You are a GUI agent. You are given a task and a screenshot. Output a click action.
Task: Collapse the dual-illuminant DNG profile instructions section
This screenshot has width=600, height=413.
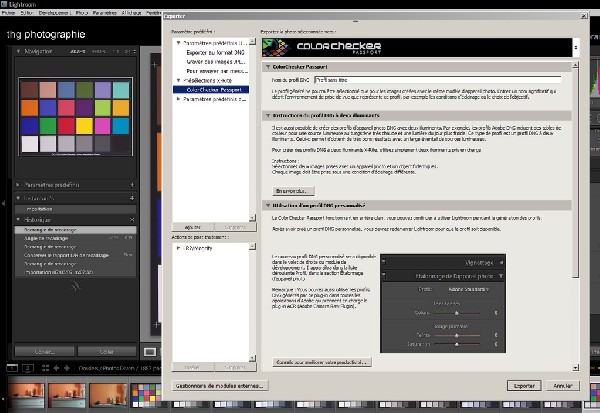coord(268,115)
